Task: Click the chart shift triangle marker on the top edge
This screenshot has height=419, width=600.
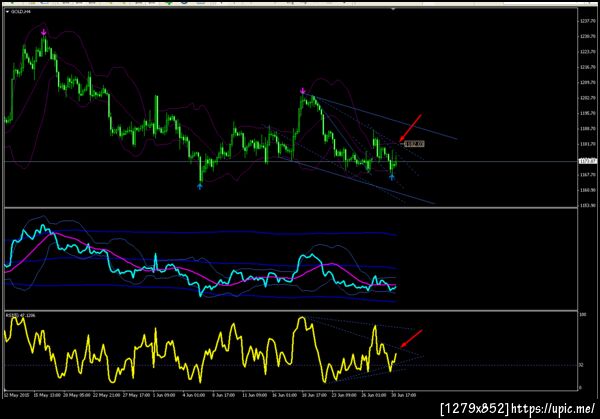Action: click(394, 9)
